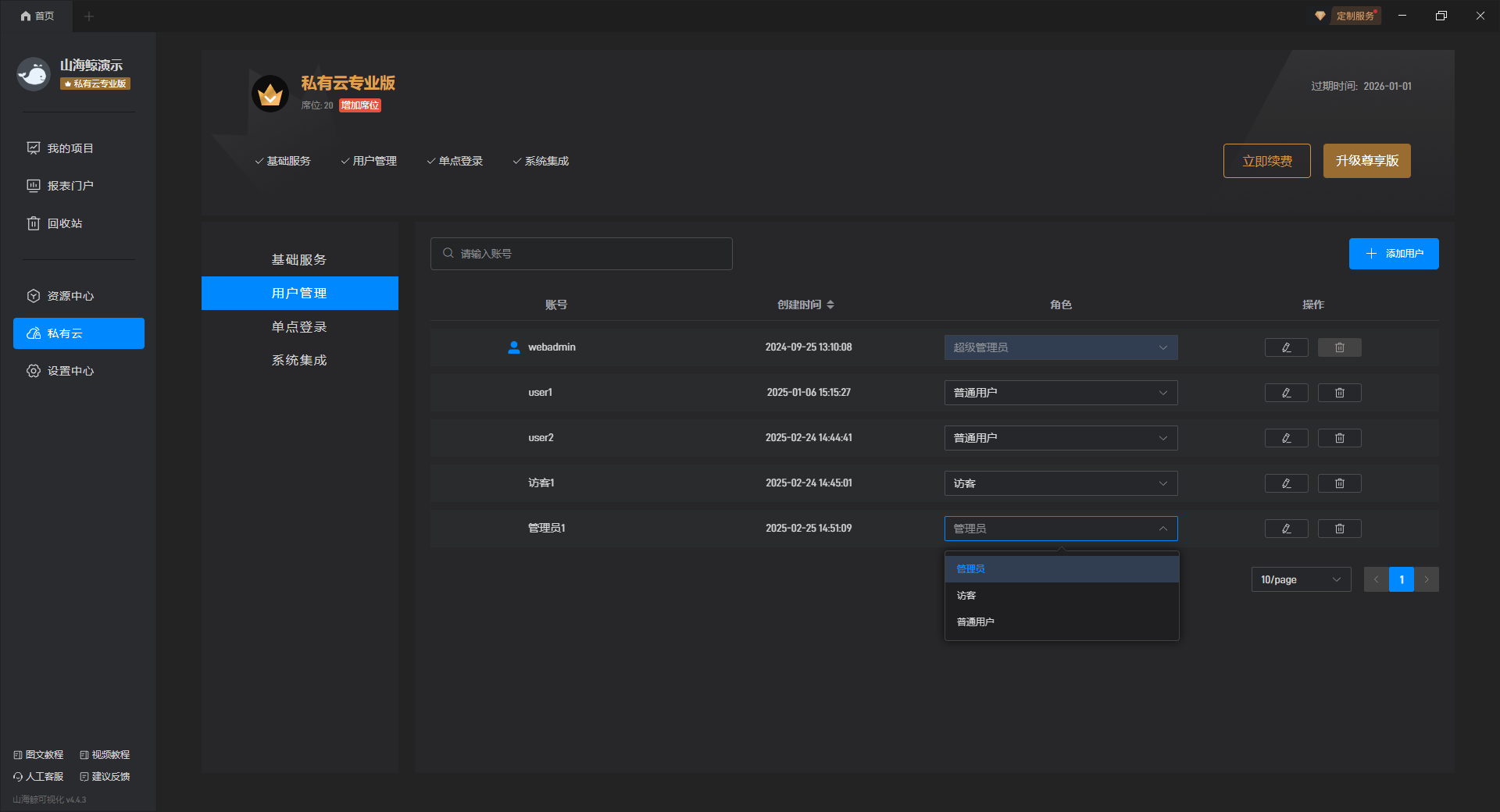The height and width of the screenshot is (812, 1500).
Task: Select 访客 in the role list
Action: click(x=1062, y=596)
